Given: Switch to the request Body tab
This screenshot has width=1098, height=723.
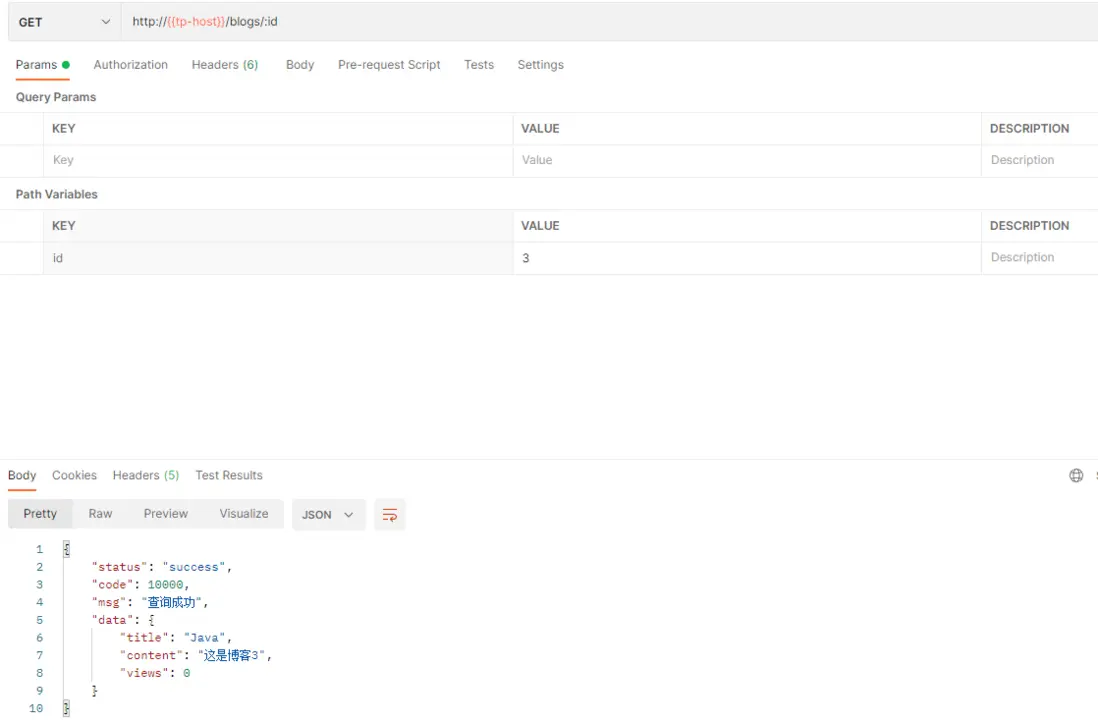Looking at the screenshot, I should pyautogui.click(x=300, y=64).
